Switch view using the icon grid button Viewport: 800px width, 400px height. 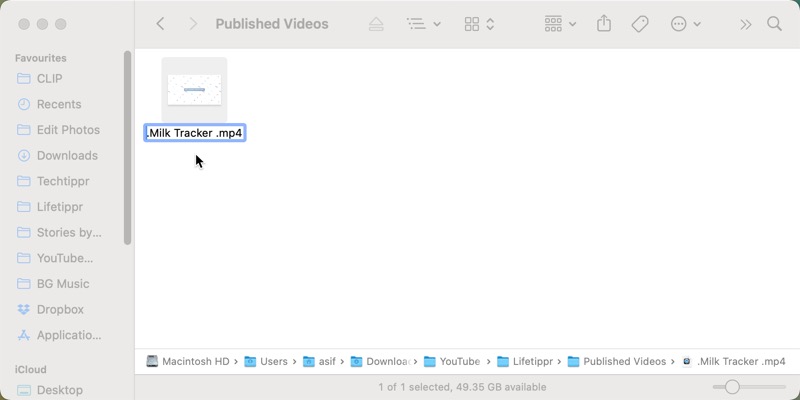(480, 24)
